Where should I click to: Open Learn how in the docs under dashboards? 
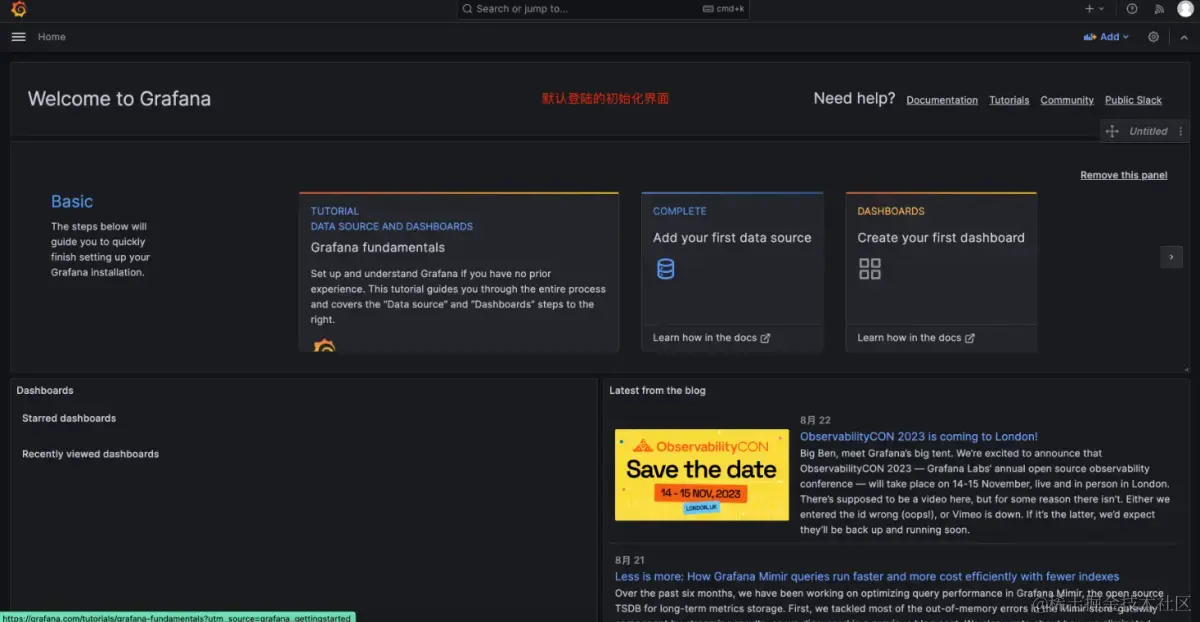click(x=915, y=338)
